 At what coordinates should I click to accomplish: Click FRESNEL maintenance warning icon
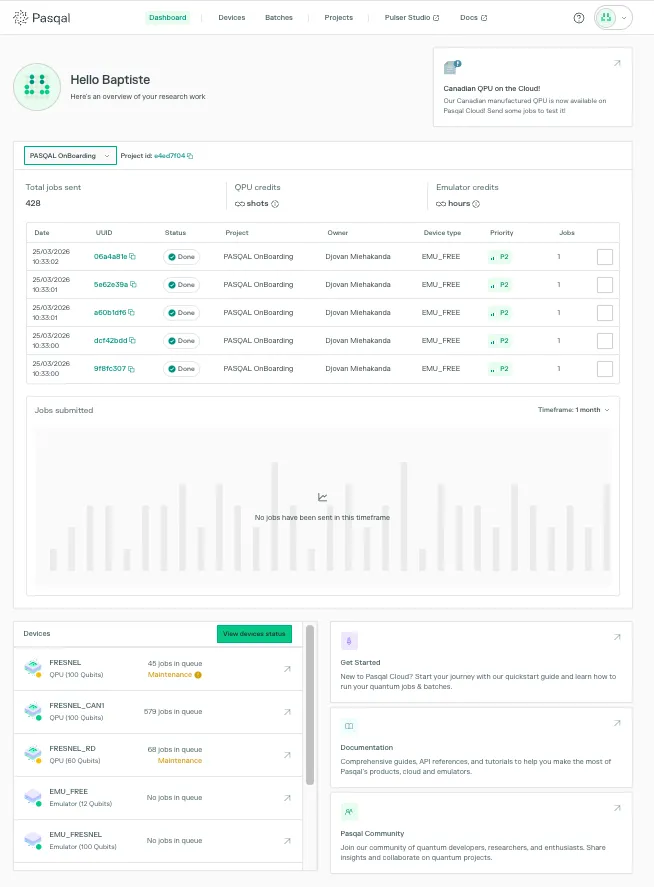(x=198, y=675)
